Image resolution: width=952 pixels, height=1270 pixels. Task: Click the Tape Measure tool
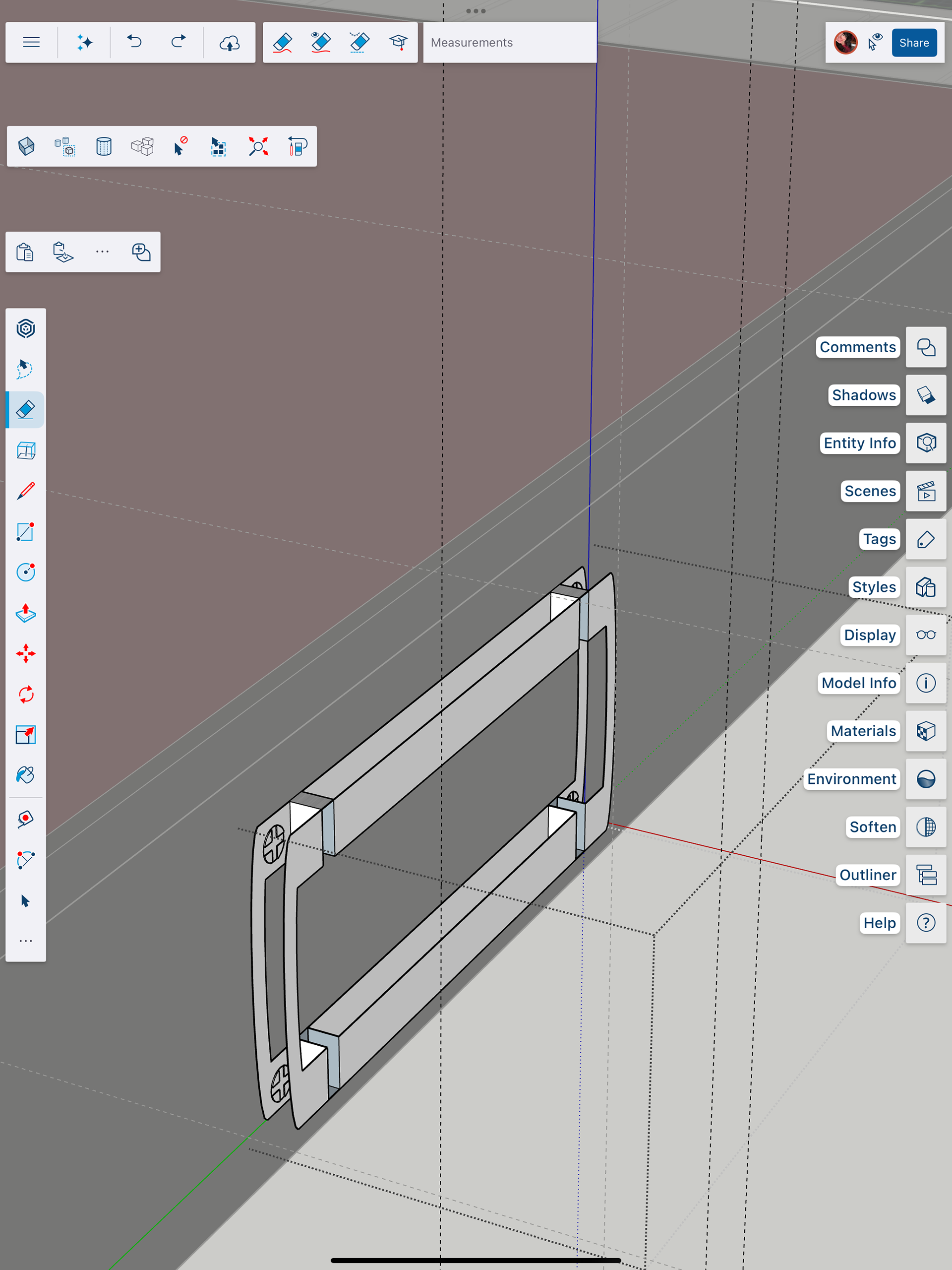pos(26,820)
